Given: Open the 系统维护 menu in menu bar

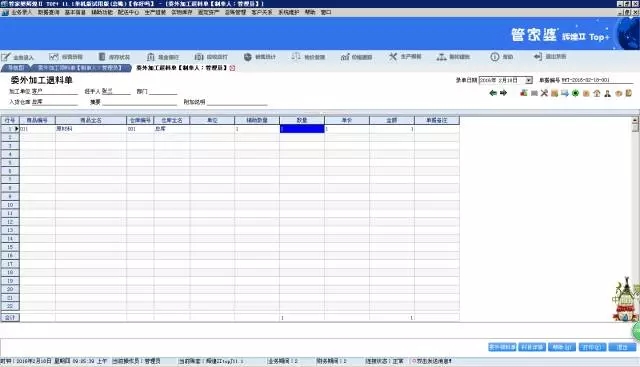Looking at the screenshot, I should click(x=289, y=12).
